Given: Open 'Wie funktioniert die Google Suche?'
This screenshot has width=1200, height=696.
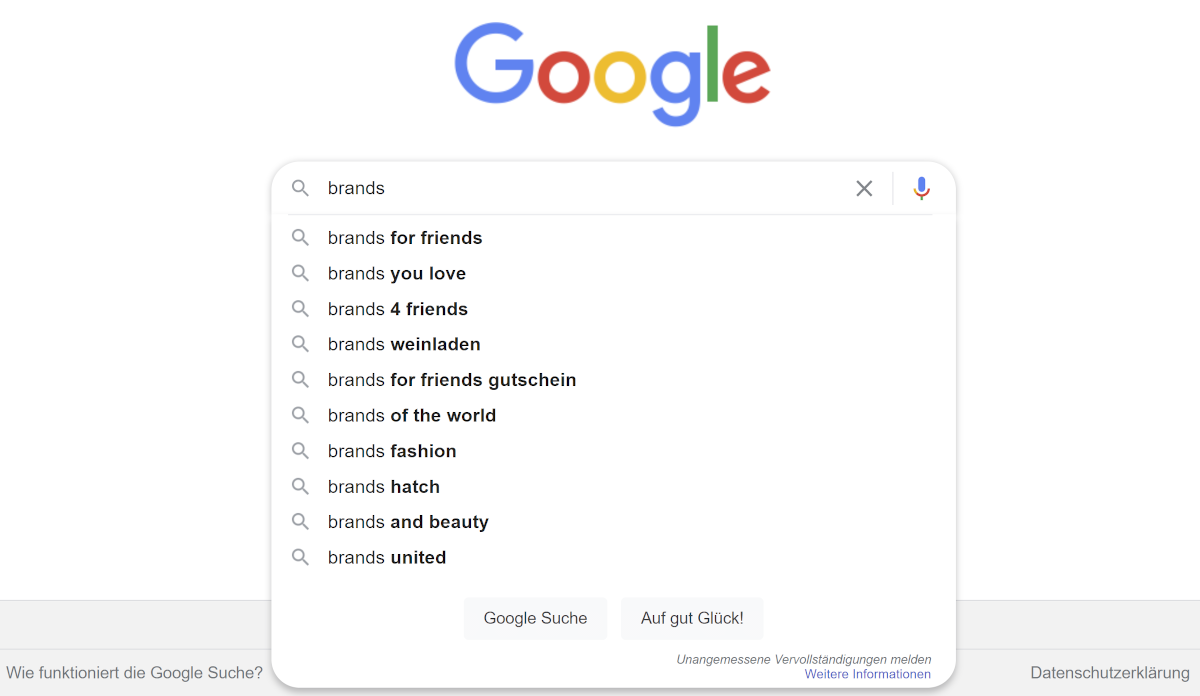Looking at the screenshot, I should click(x=135, y=673).
